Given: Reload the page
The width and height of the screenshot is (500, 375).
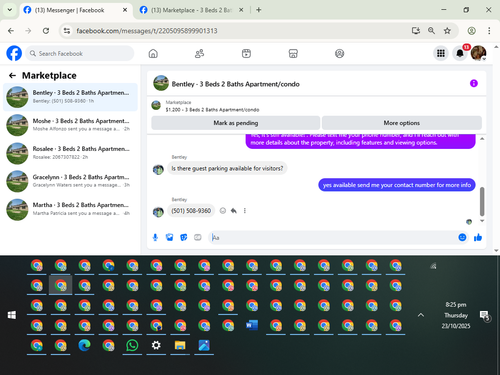Looking at the screenshot, I should tap(46, 31).
